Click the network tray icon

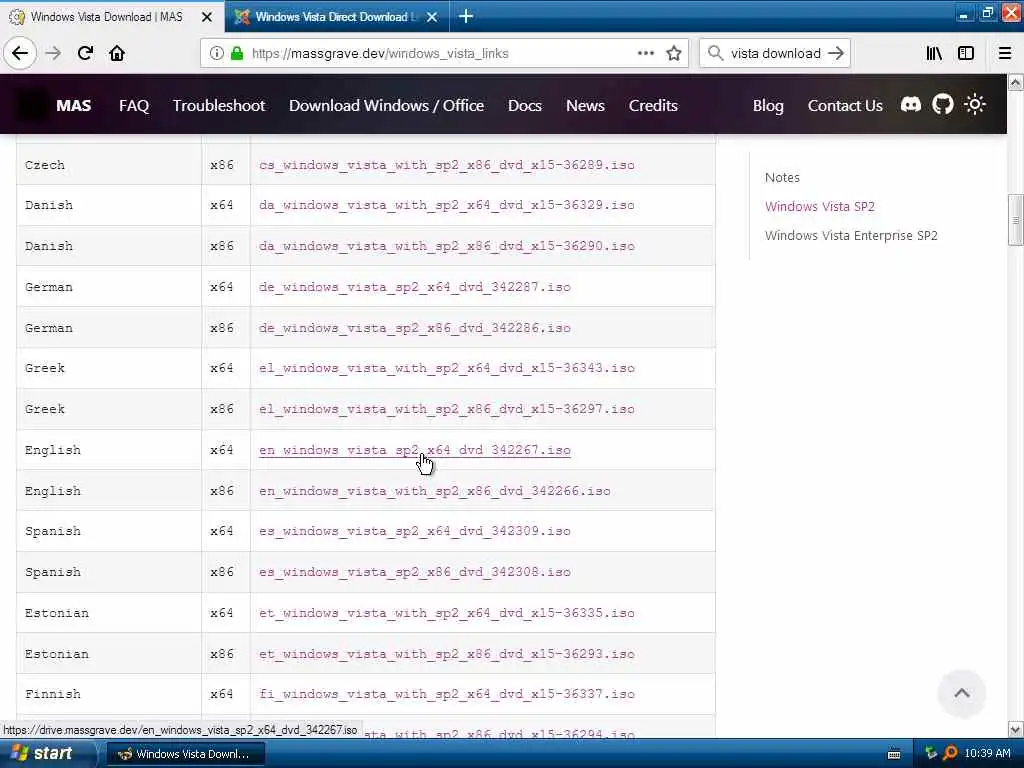931,753
